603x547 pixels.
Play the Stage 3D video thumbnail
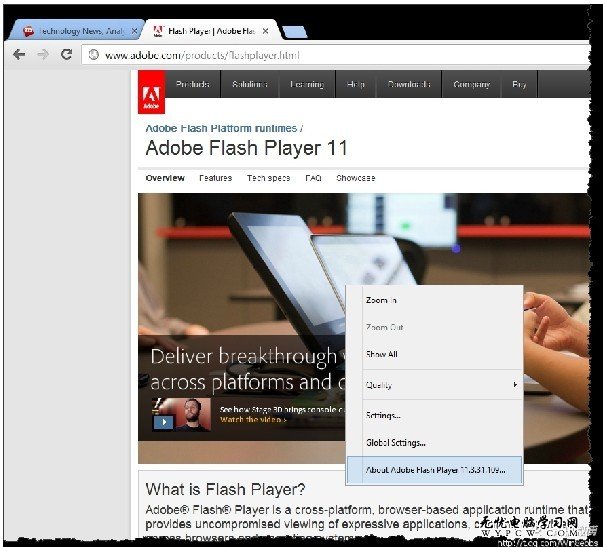click(182, 415)
